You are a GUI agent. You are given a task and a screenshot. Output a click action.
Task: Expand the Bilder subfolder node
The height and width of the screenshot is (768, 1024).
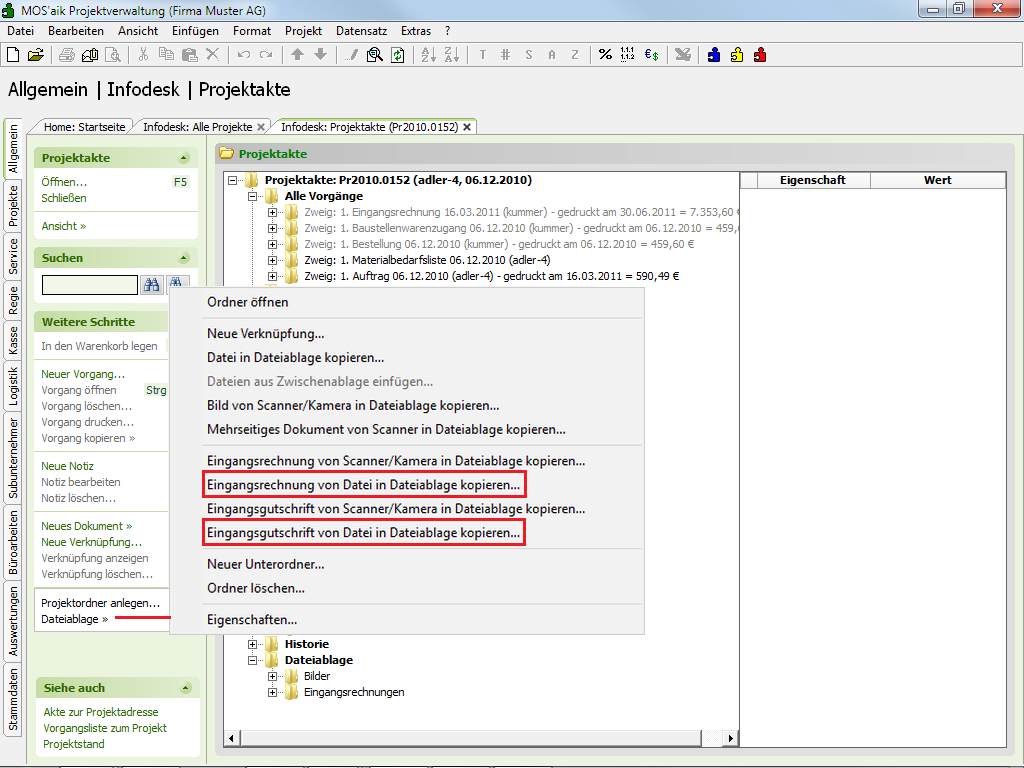(272, 676)
